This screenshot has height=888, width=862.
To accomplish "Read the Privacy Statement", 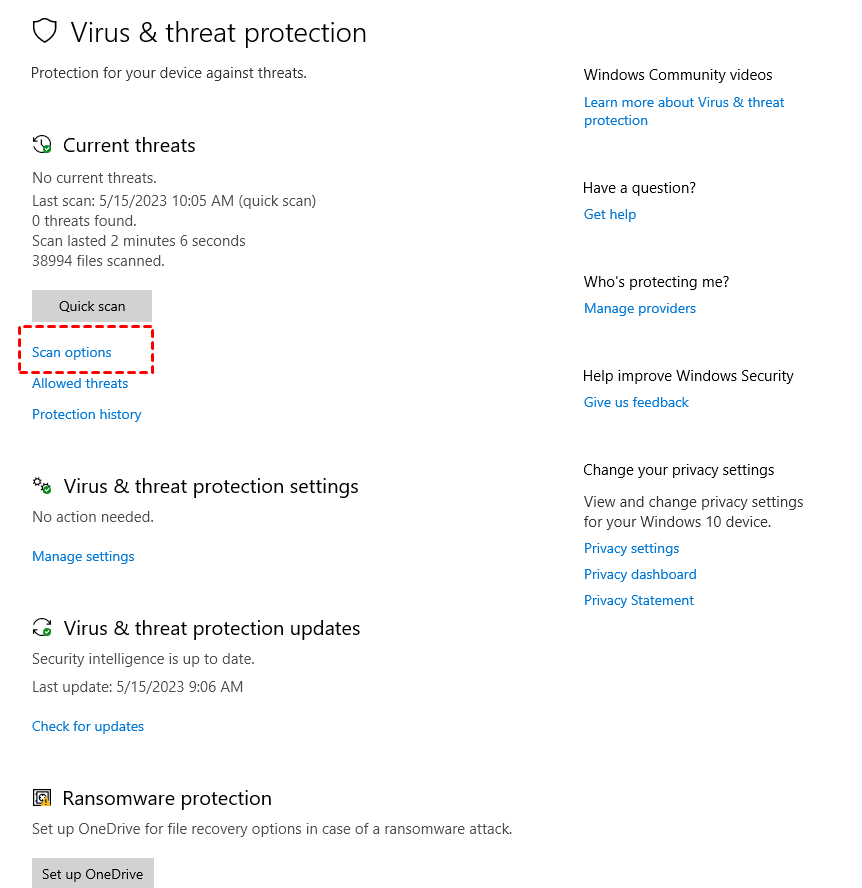I will pos(639,600).
